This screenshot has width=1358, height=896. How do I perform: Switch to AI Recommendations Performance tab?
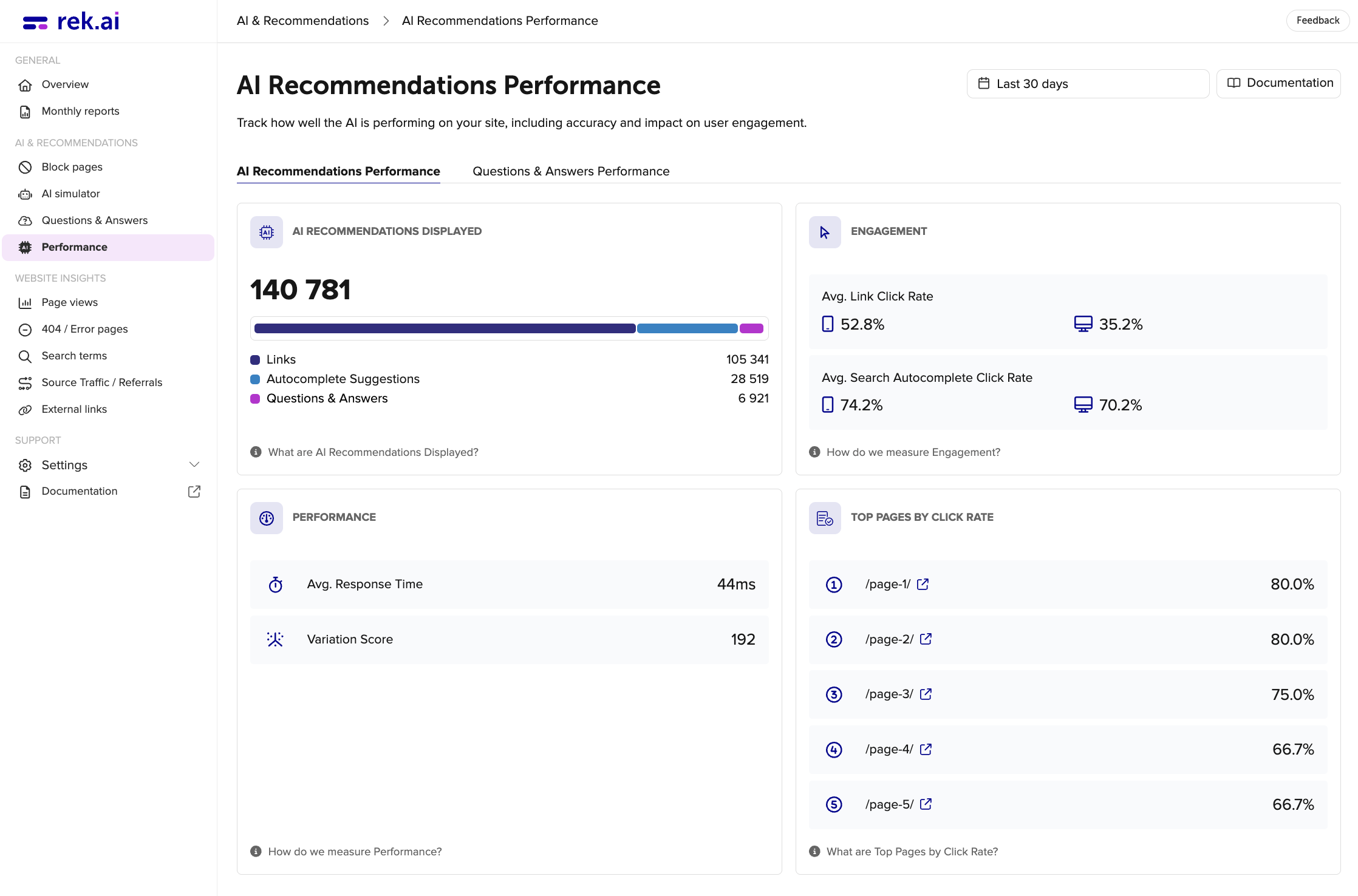338,171
